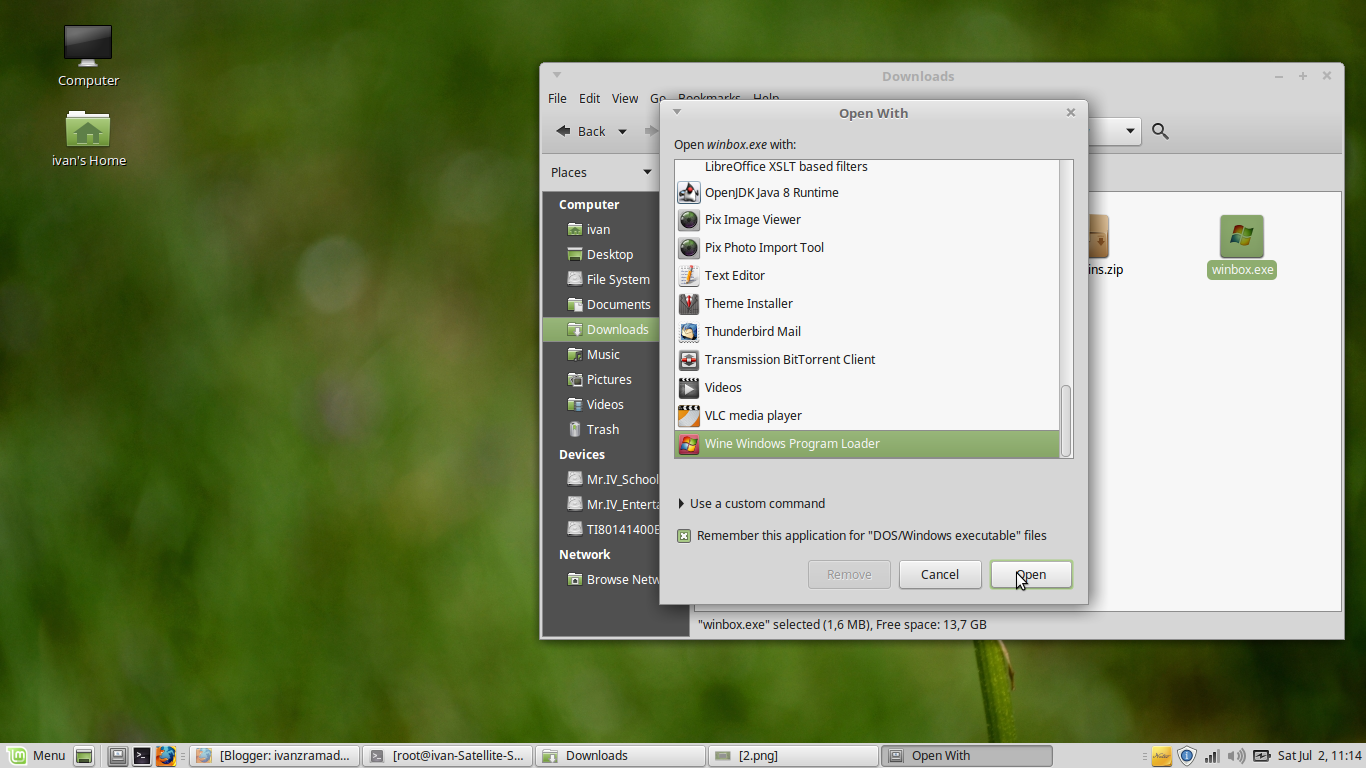Open the File menu
The width and height of the screenshot is (1366, 768).
point(557,98)
